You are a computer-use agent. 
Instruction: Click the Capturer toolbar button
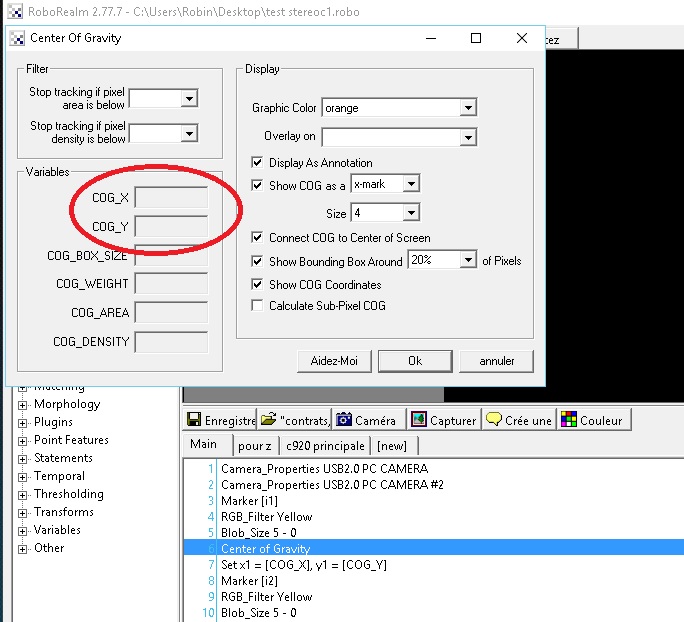[x=444, y=420]
